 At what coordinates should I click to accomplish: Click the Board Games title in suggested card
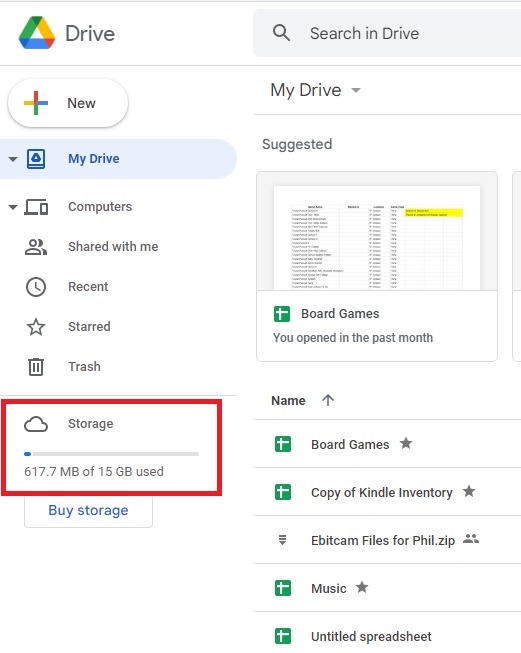(340, 314)
